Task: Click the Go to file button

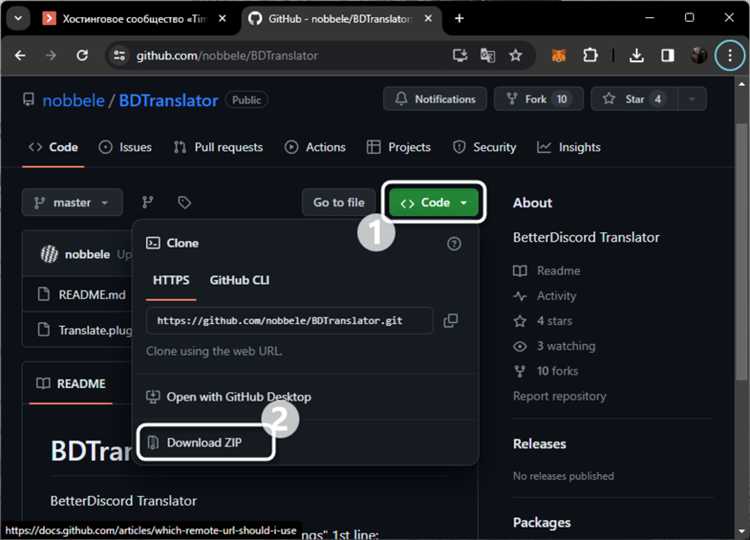Action: pos(338,202)
